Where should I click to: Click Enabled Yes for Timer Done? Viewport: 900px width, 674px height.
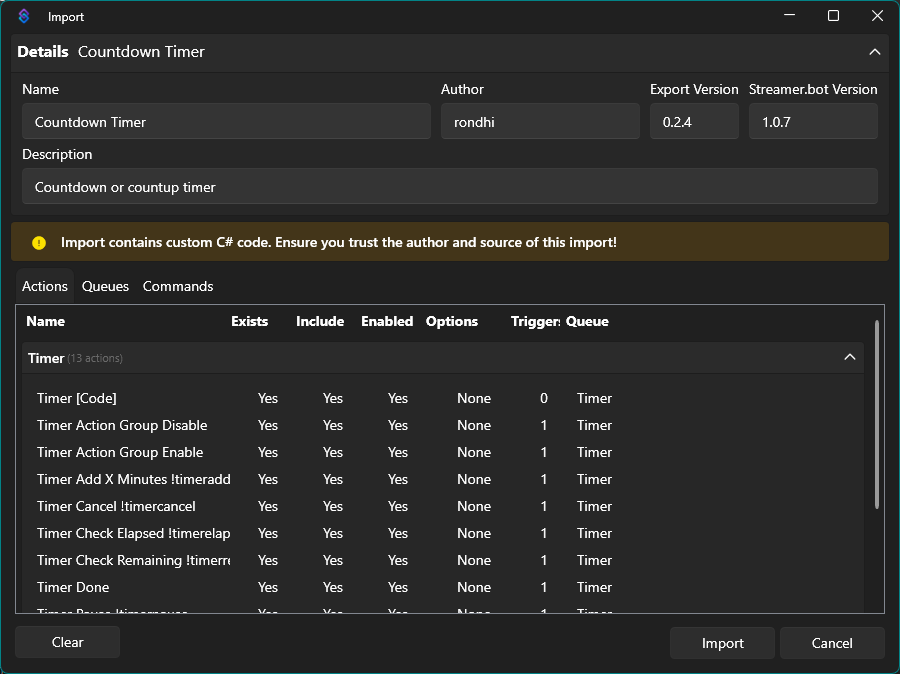point(397,587)
